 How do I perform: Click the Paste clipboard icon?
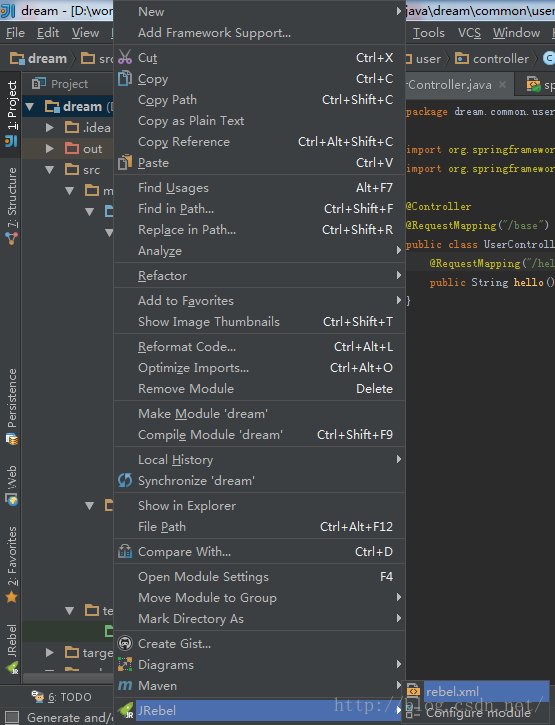pos(124,162)
